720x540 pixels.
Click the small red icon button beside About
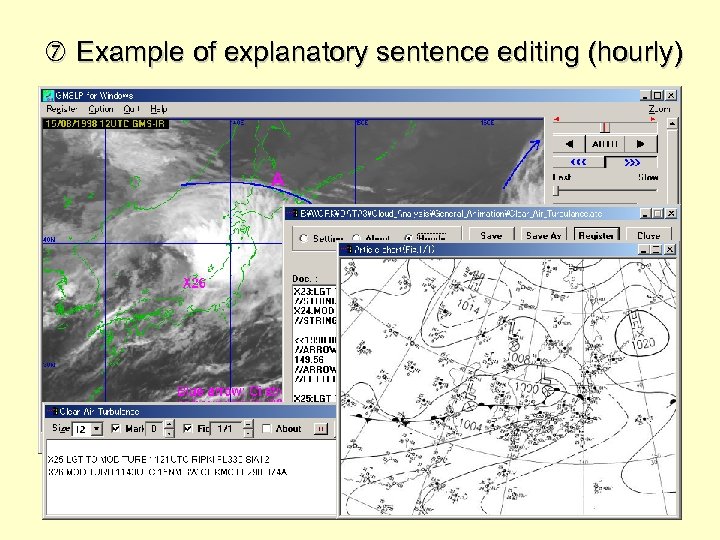pyautogui.click(x=321, y=429)
